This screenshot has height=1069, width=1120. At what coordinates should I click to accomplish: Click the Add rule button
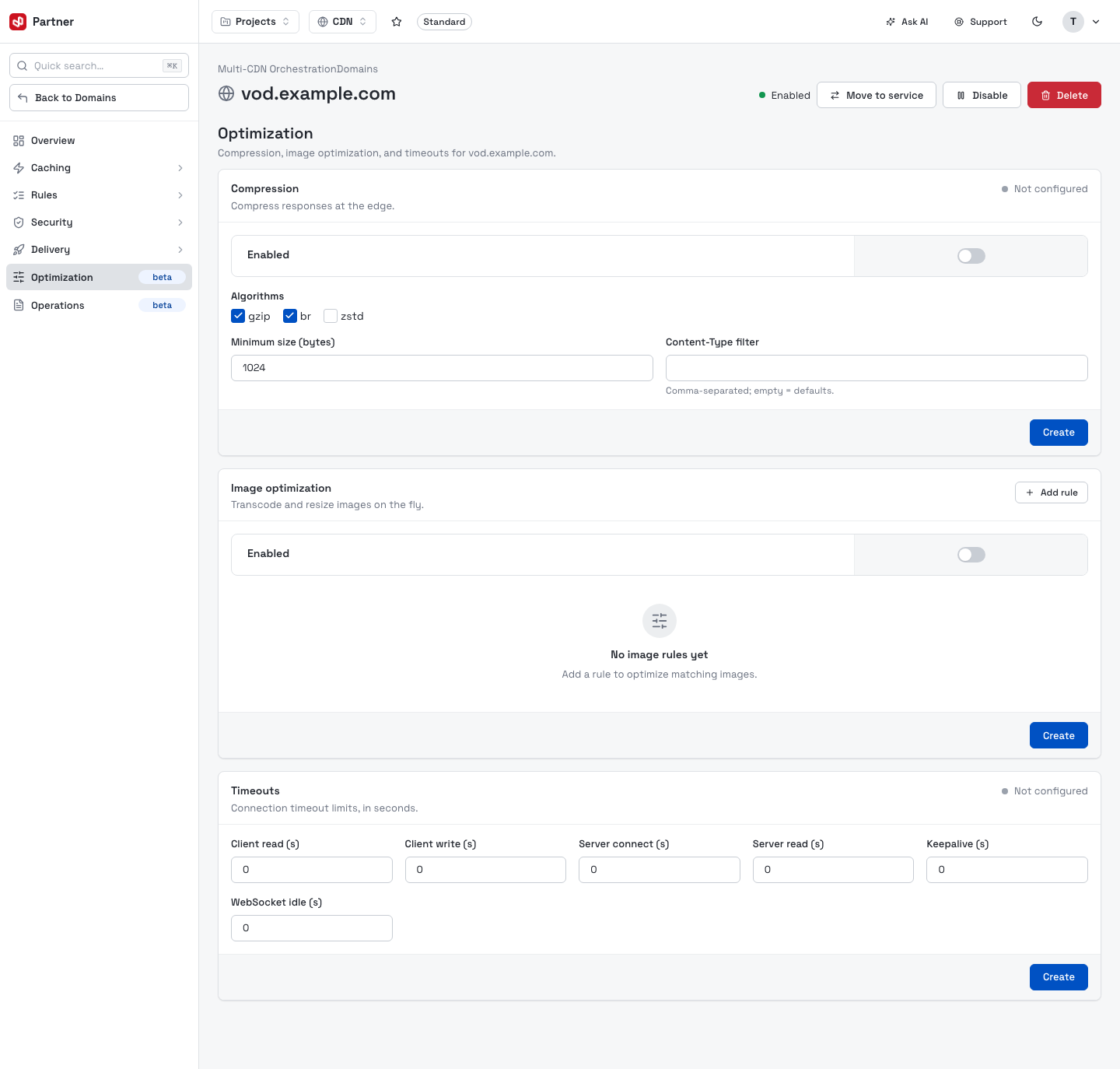(1052, 492)
